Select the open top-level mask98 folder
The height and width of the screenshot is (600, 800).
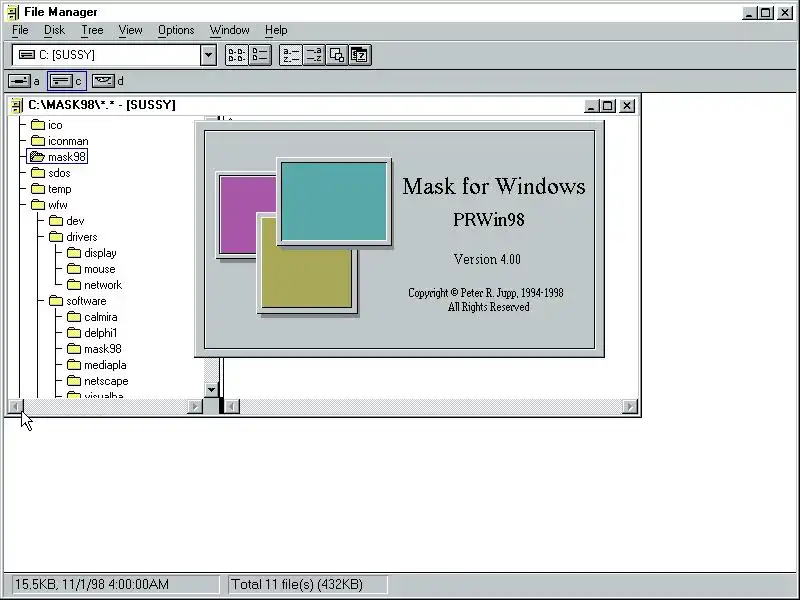coord(57,157)
